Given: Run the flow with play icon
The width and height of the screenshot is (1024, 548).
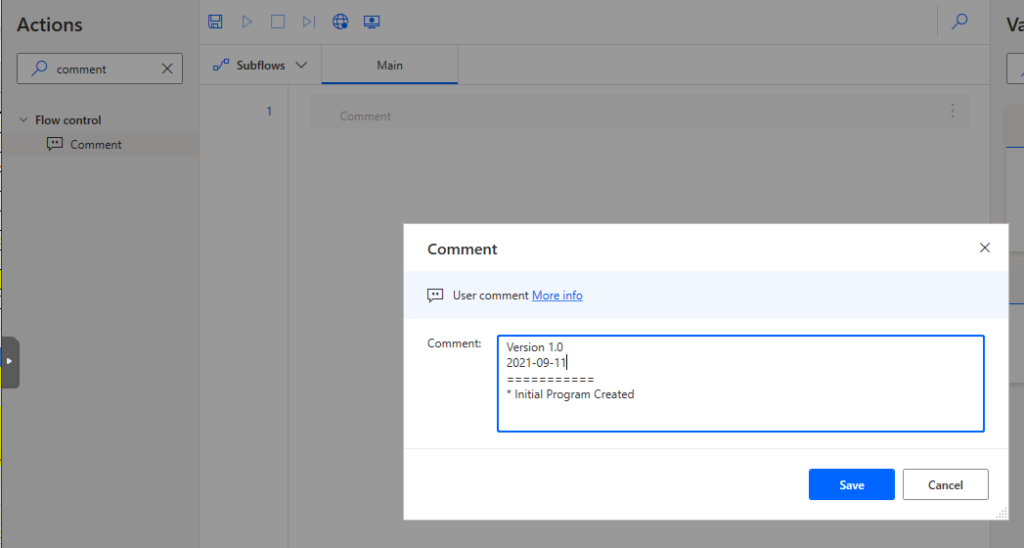Looking at the screenshot, I should tap(247, 22).
